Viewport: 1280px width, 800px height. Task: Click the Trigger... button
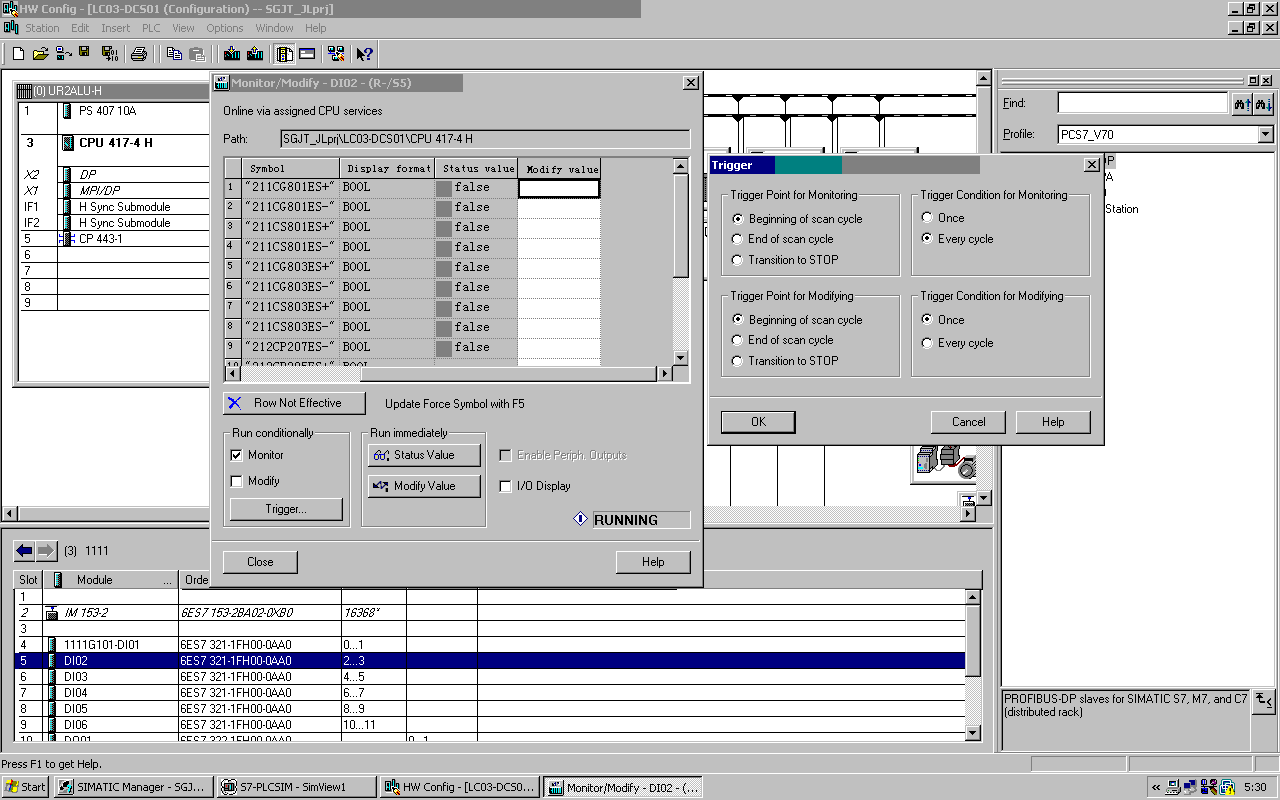pyautogui.click(x=286, y=509)
